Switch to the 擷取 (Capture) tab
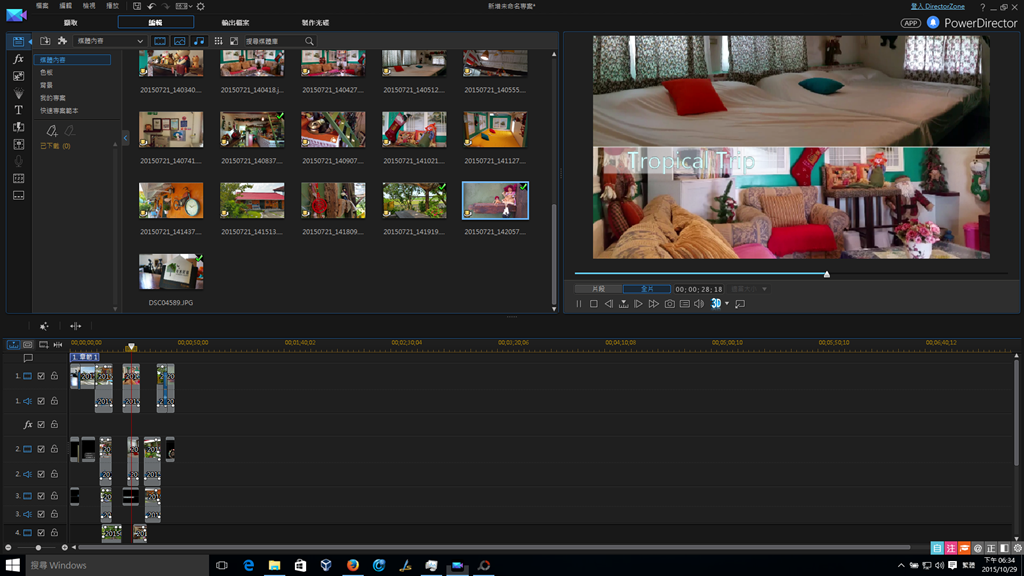 pyautogui.click(x=71, y=23)
